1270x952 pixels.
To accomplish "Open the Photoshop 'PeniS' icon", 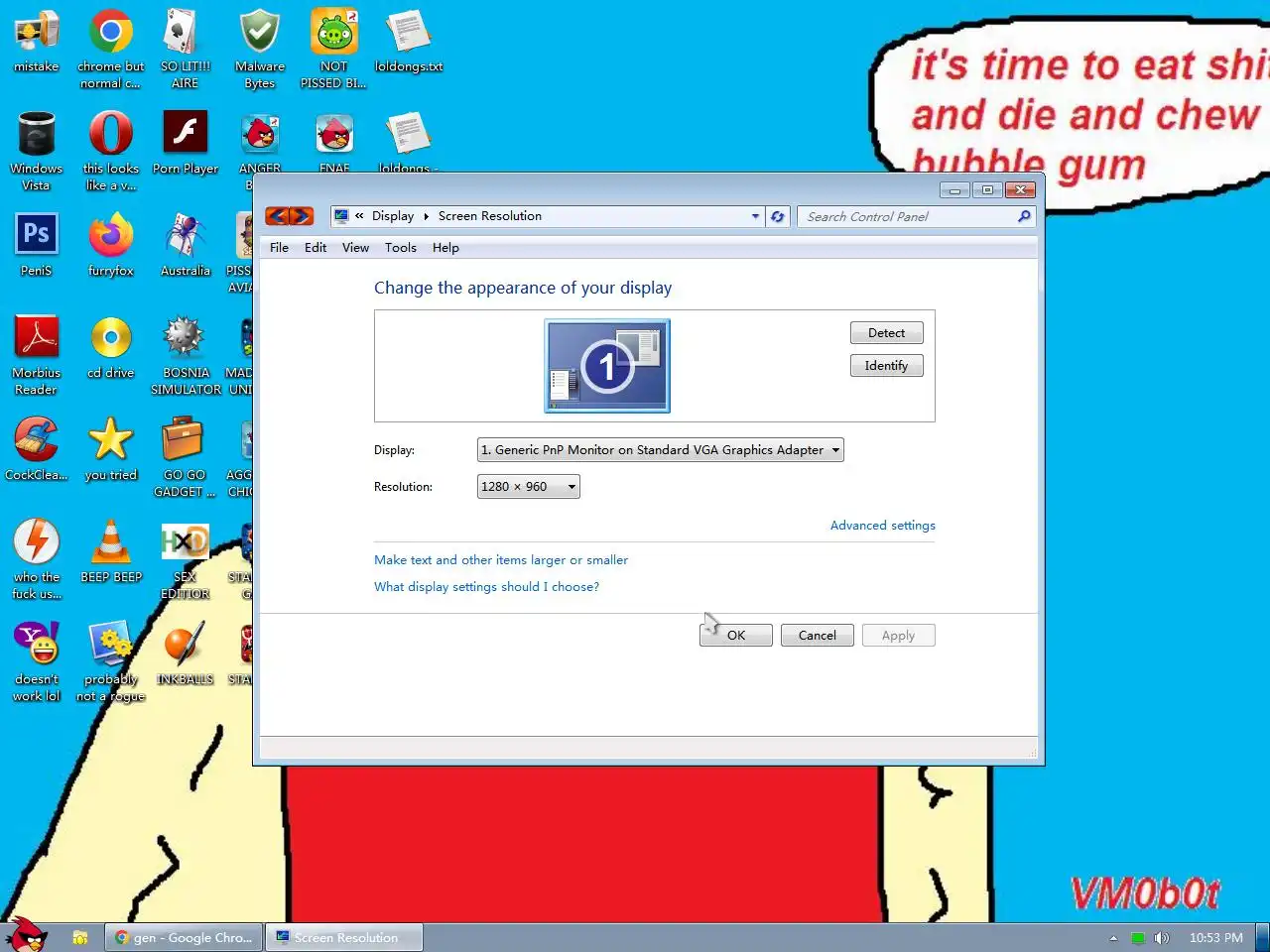I will (x=37, y=245).
